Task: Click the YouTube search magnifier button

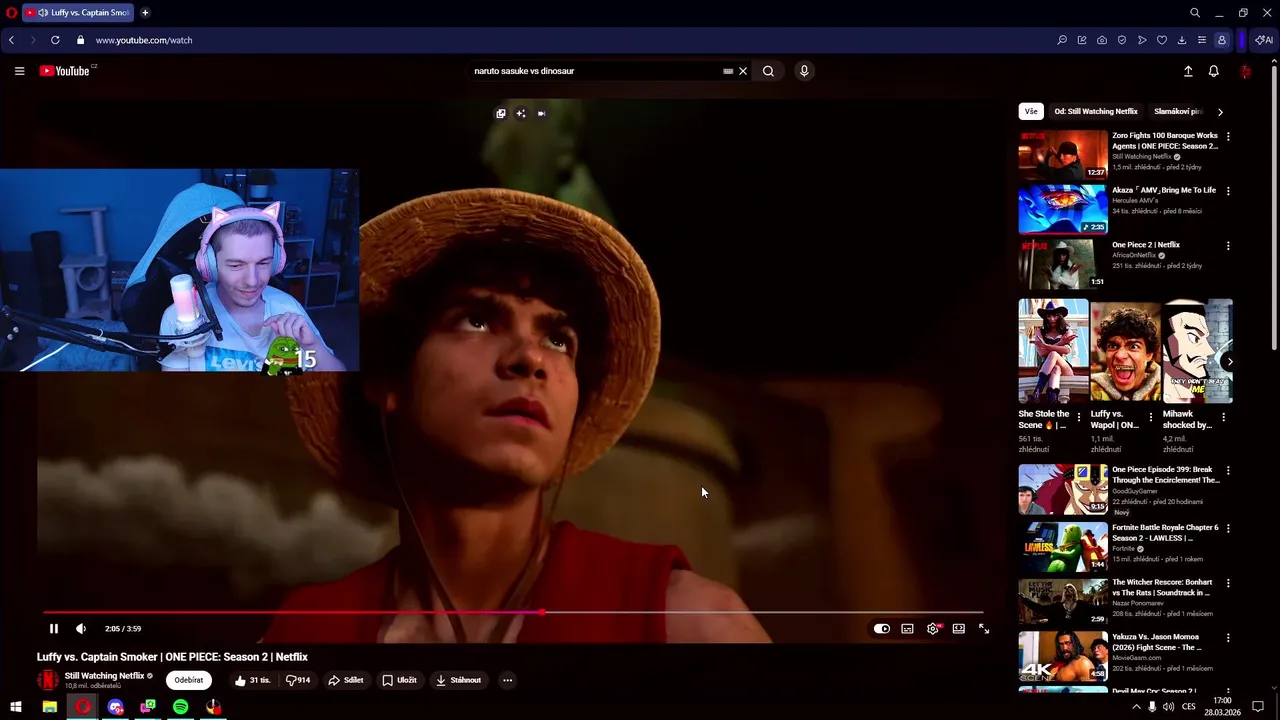Action: click(768, 71)
